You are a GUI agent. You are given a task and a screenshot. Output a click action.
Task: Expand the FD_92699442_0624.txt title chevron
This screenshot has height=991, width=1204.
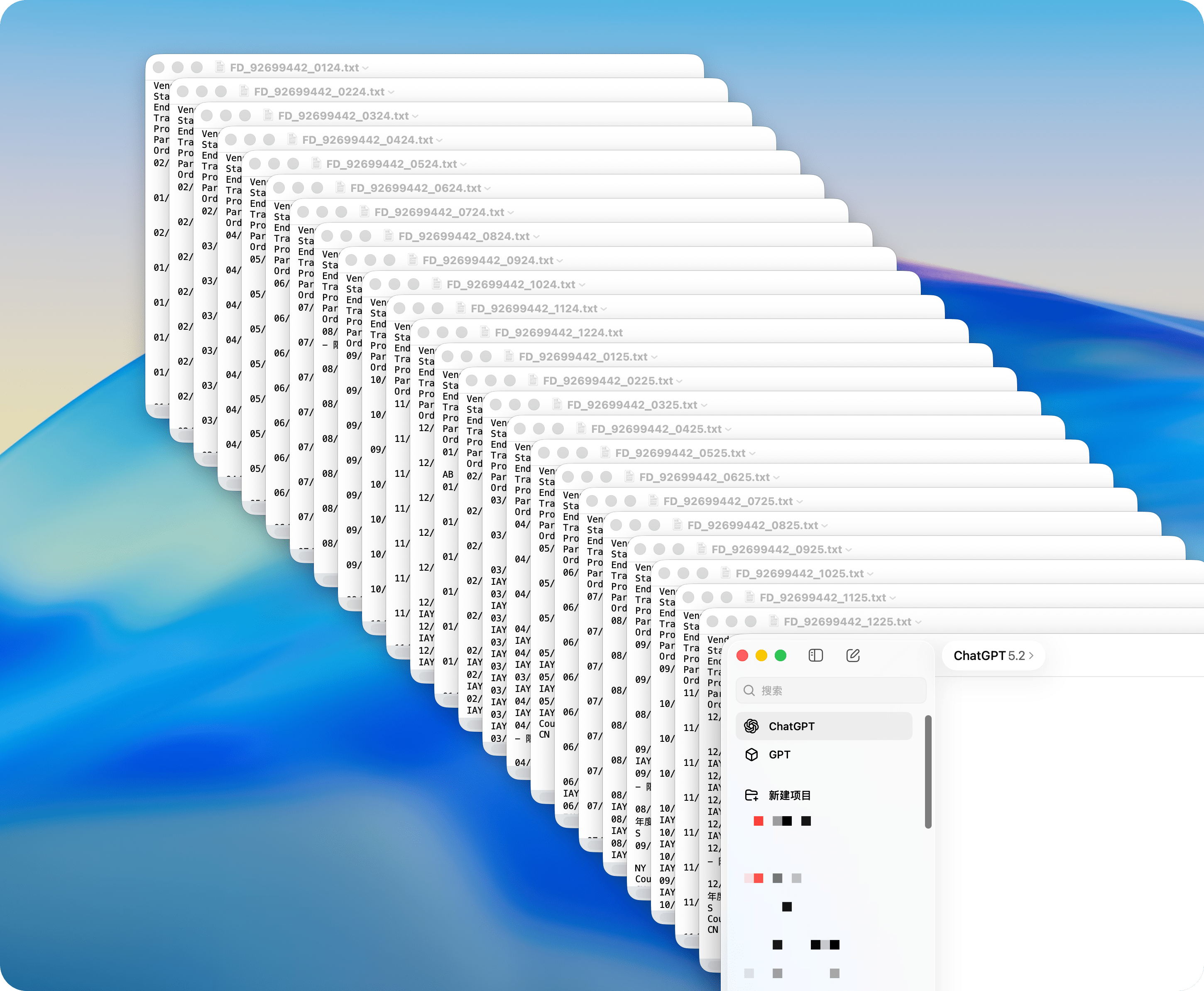pos(488,189)
